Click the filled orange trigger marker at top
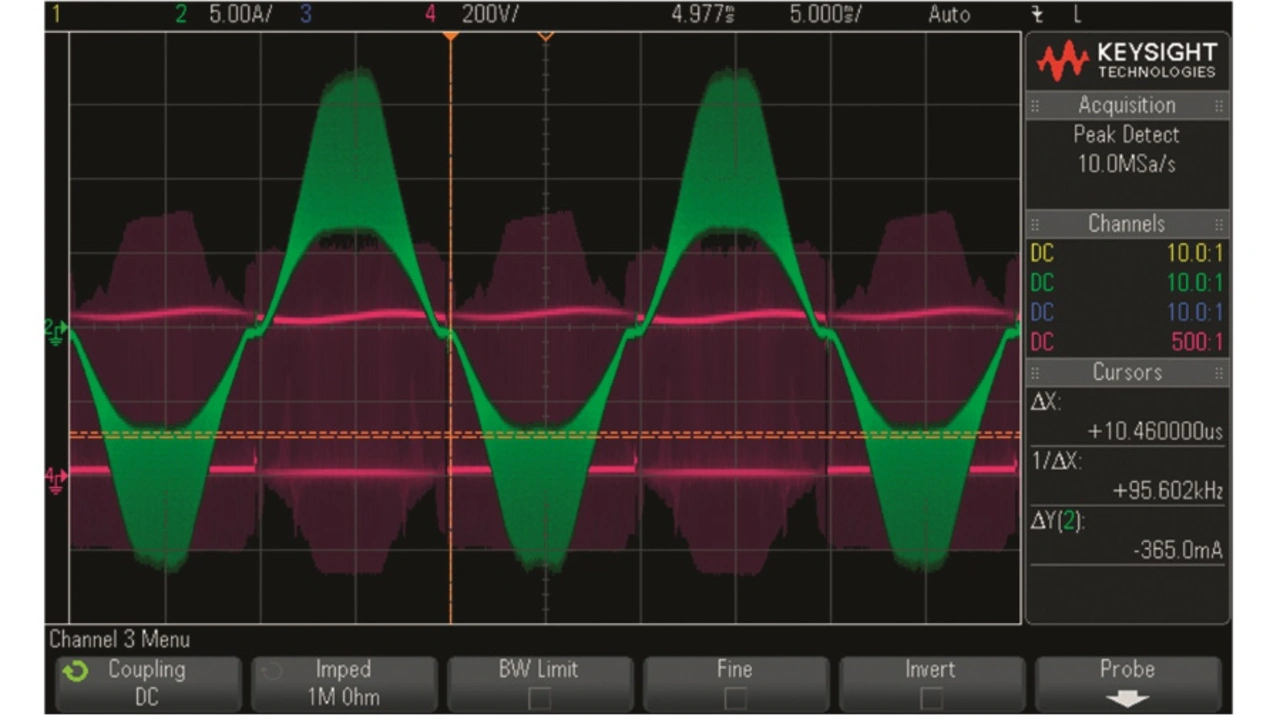Screen dimensions: 1280x720 pos(451,37)
